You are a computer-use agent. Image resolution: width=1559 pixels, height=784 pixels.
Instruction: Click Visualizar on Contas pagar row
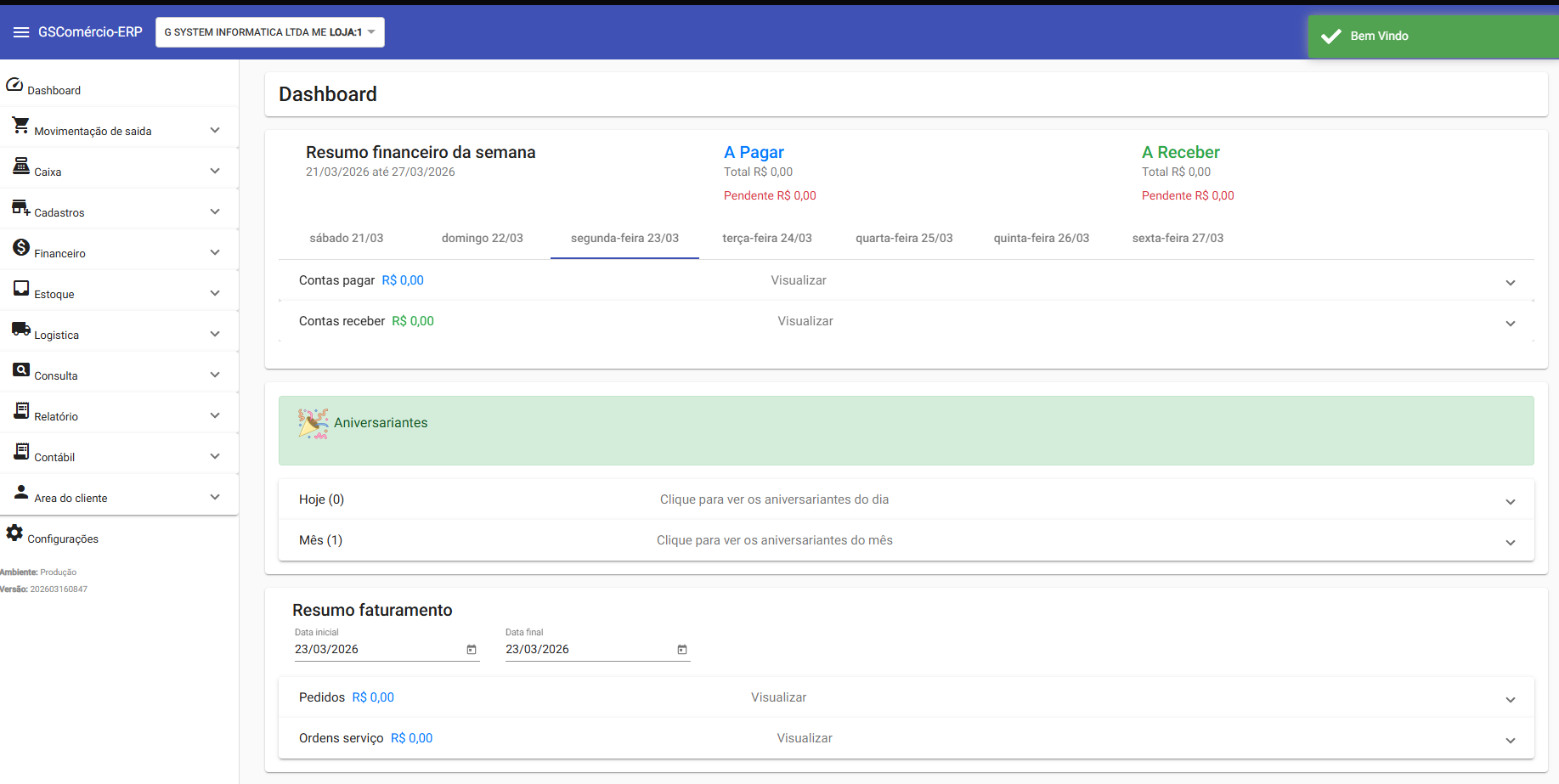point(799,280)
